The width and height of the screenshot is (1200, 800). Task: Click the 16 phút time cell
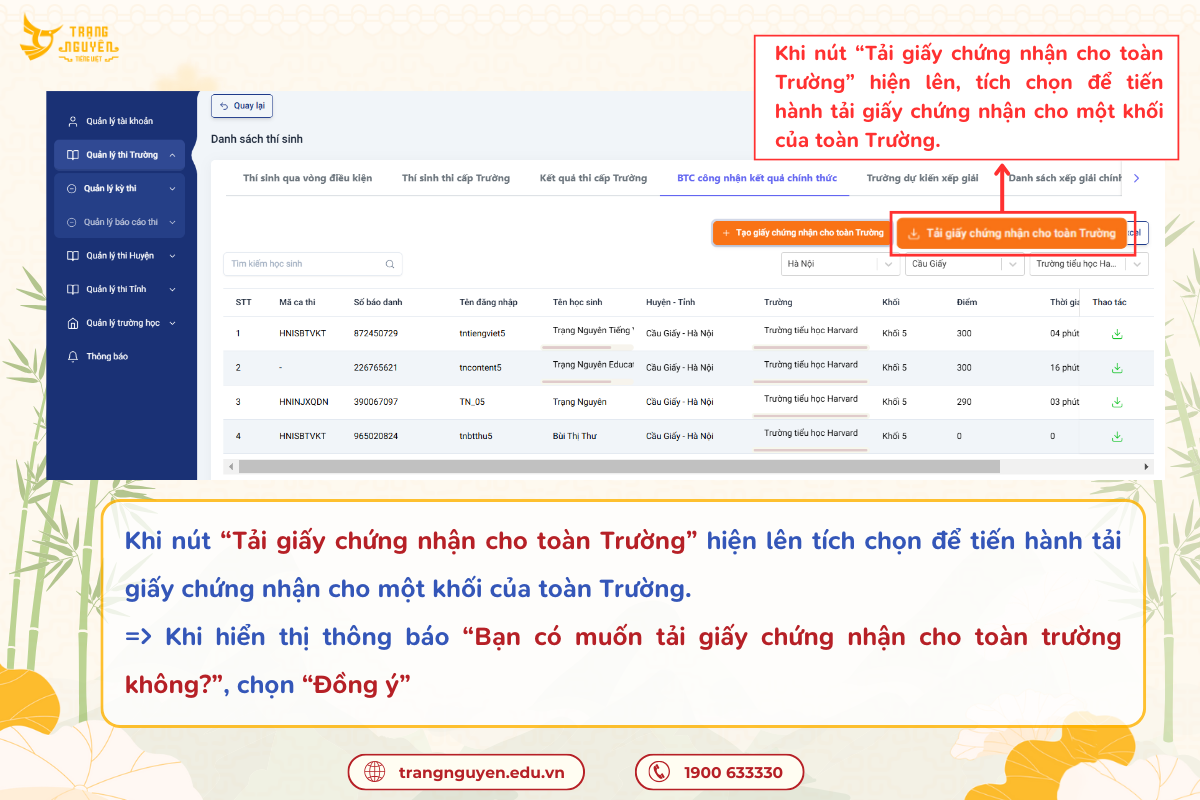tap(1064, 368)
